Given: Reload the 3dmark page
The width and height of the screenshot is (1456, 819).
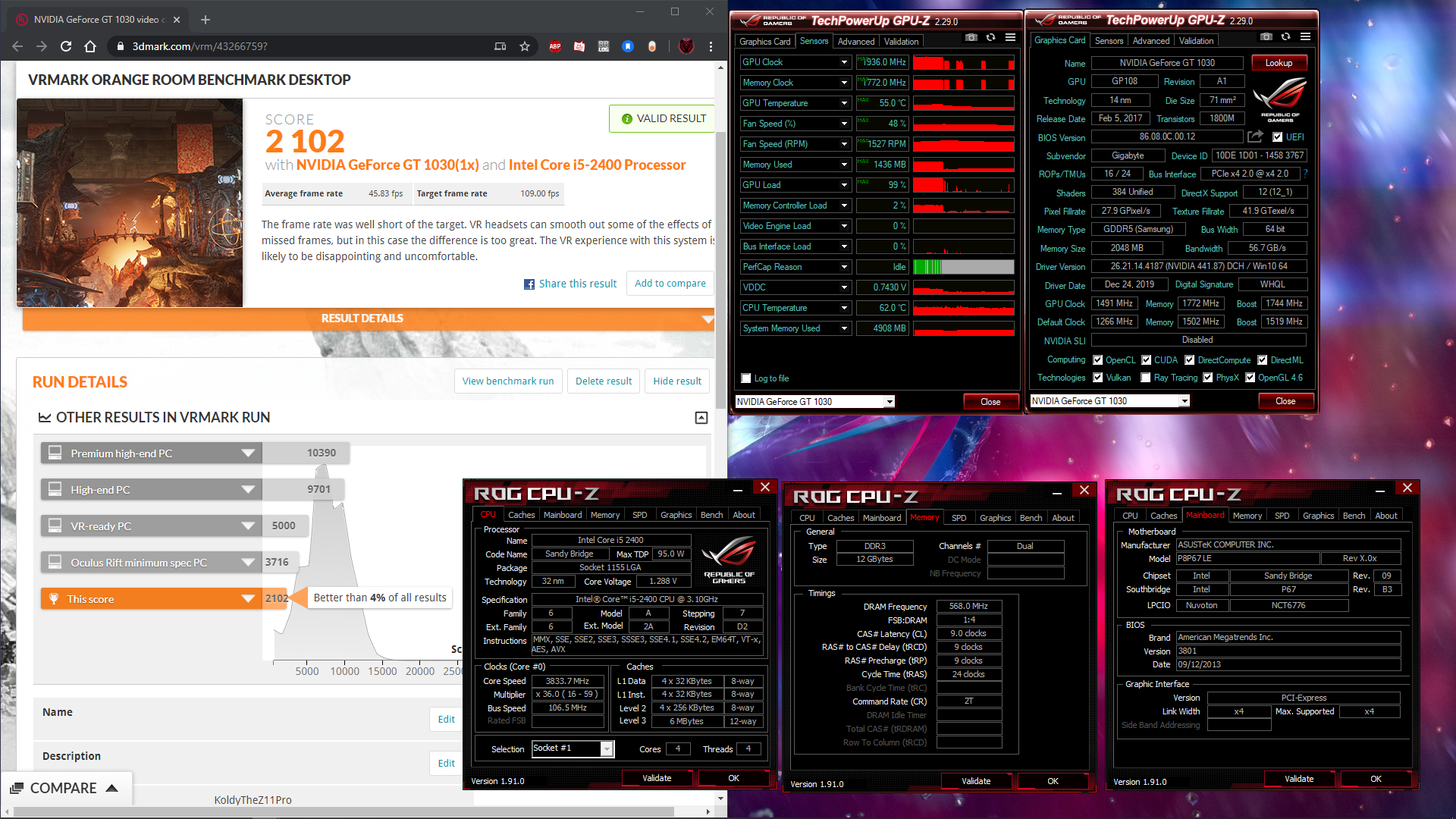Looking at the screenshot, I should click(66, 46).
